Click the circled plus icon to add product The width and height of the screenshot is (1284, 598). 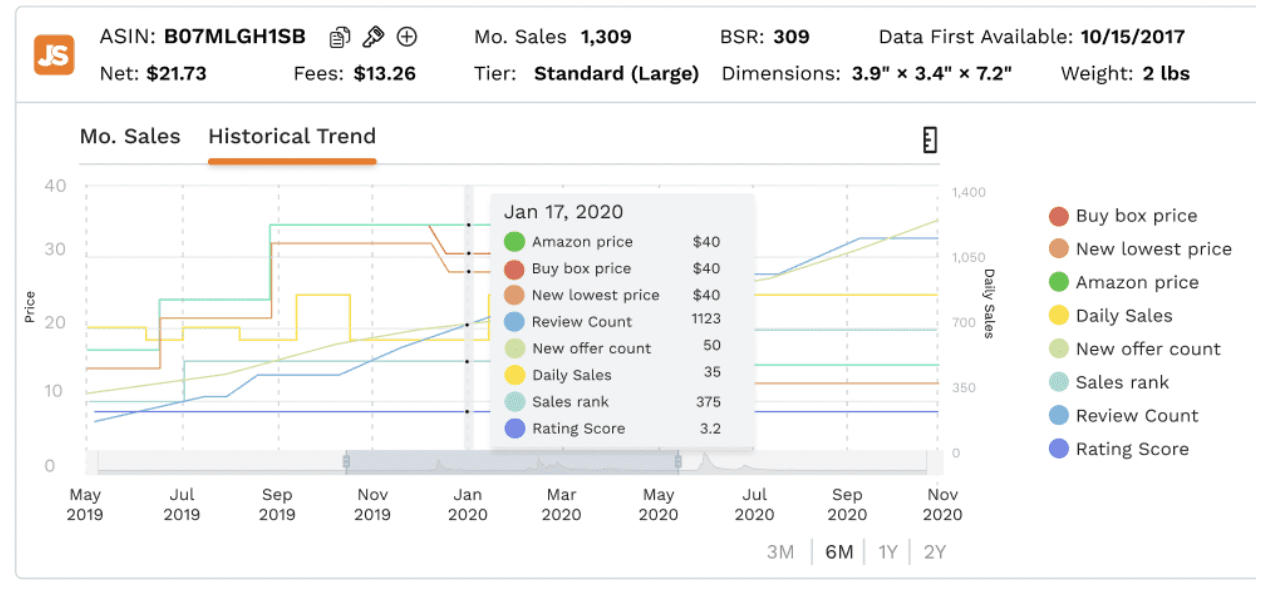pyautogui.click(x=407, y=37)
